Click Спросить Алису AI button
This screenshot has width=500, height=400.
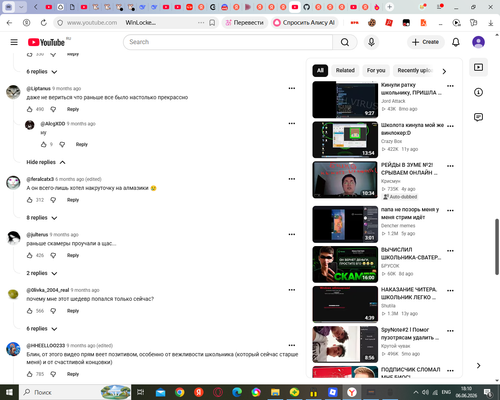(x=304, y=23)
